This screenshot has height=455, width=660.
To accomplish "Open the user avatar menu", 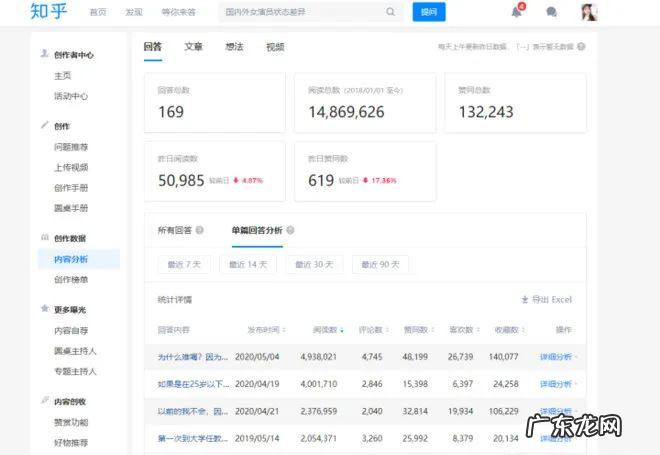I will pos(589,12).
